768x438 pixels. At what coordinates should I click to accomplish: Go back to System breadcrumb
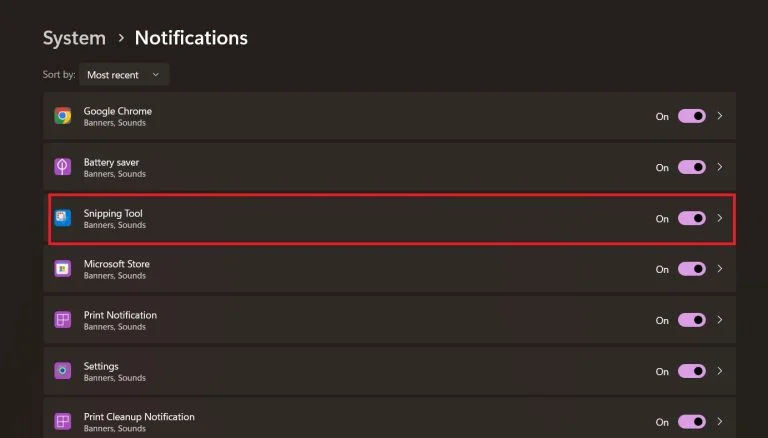[74, 38]
